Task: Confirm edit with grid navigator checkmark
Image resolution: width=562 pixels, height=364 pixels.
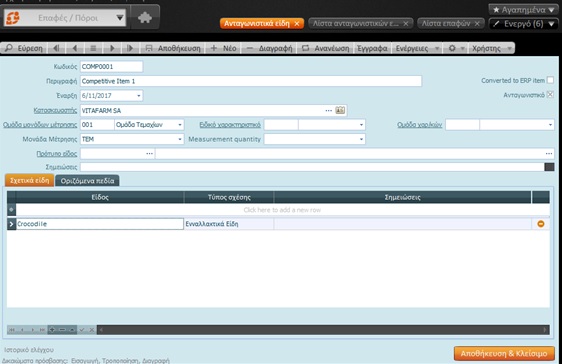Action: (82, 330)
